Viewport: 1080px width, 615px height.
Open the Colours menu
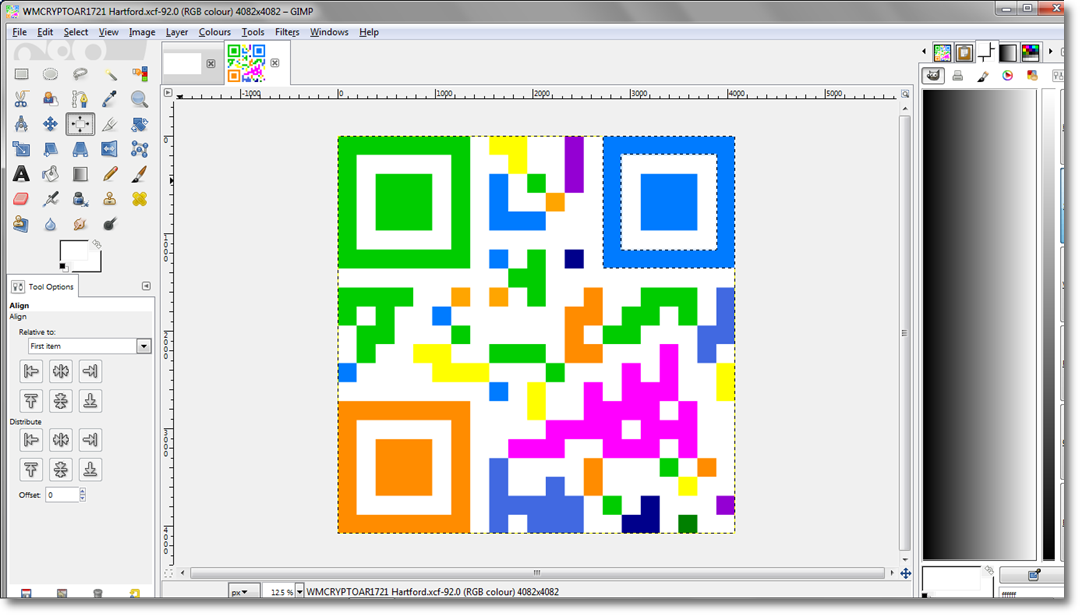click(x=214, y=32)
